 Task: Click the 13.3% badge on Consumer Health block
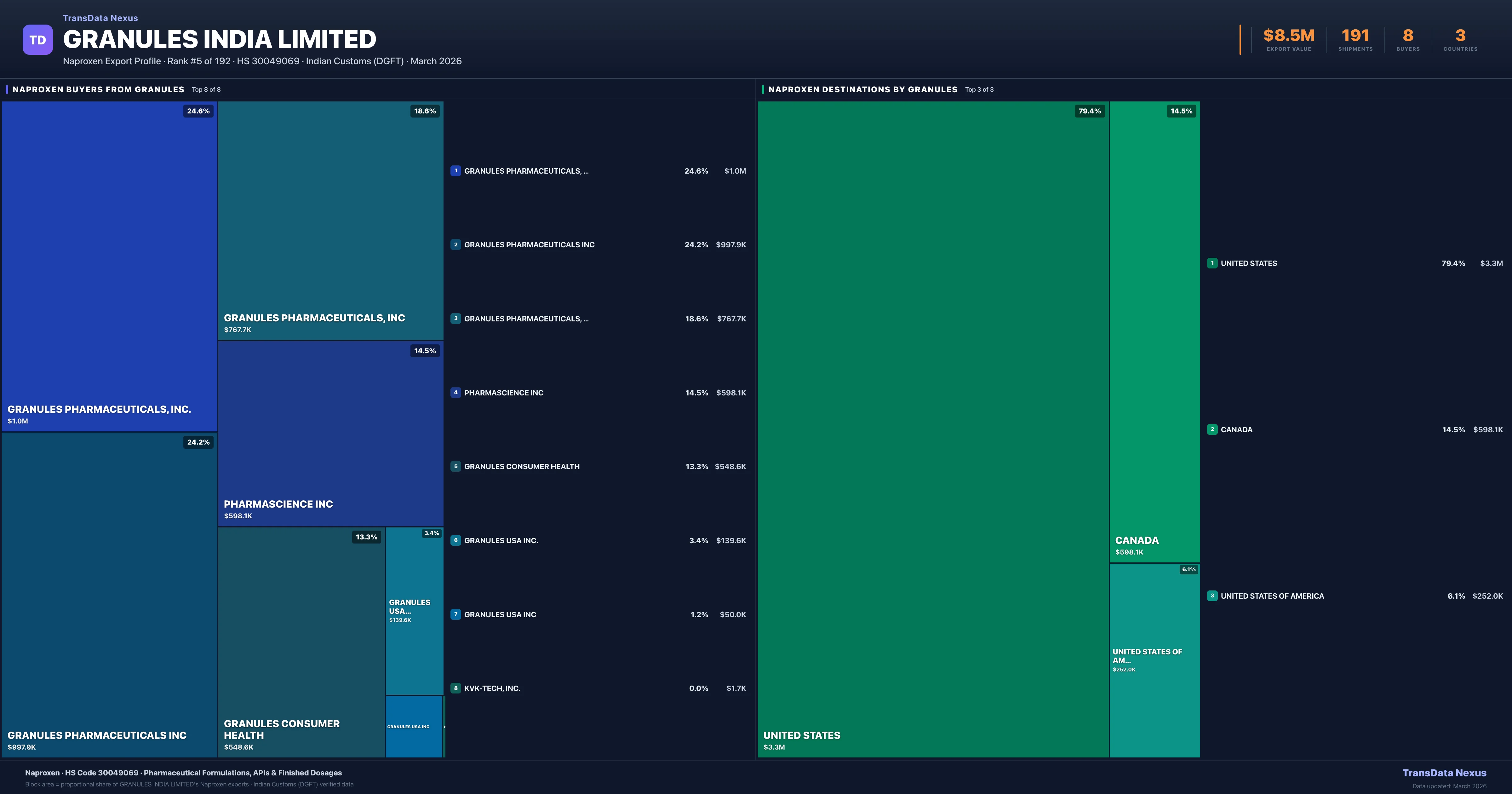coord(366,537)
